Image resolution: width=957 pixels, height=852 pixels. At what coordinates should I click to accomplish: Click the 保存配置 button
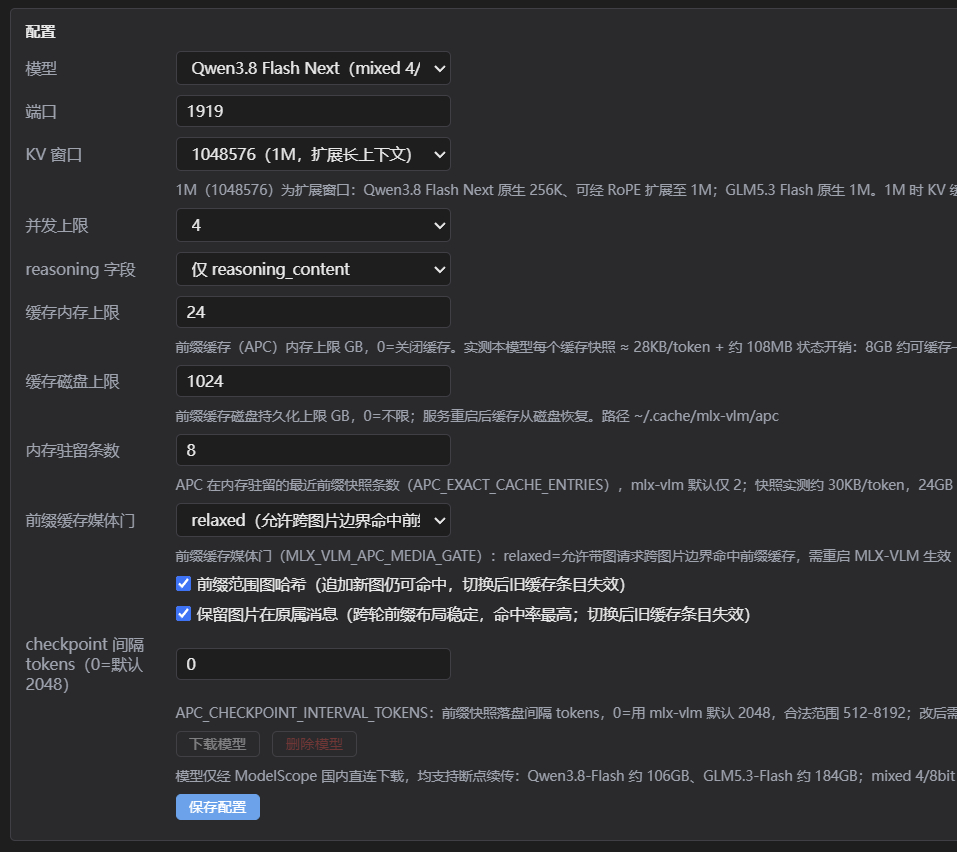coord(218,807)
